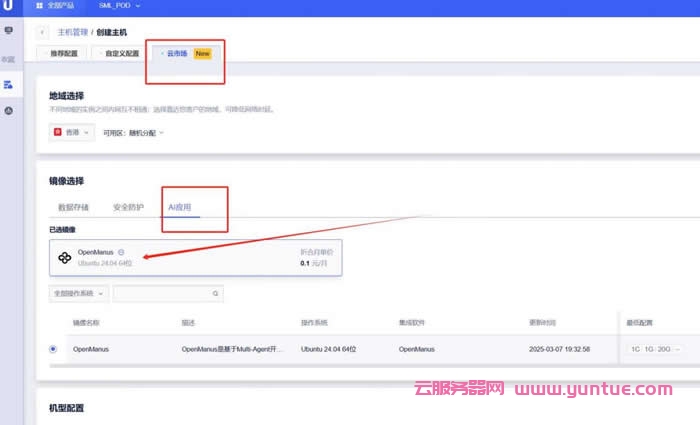The height and width of the screenshot is (425, 700).
Task: Click the search magnifier icon in image filter
Action: [x=215, y=294]
